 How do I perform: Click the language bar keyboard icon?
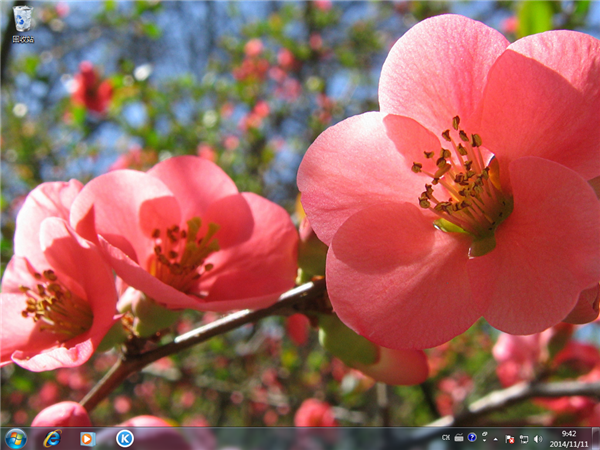(459, 438)
